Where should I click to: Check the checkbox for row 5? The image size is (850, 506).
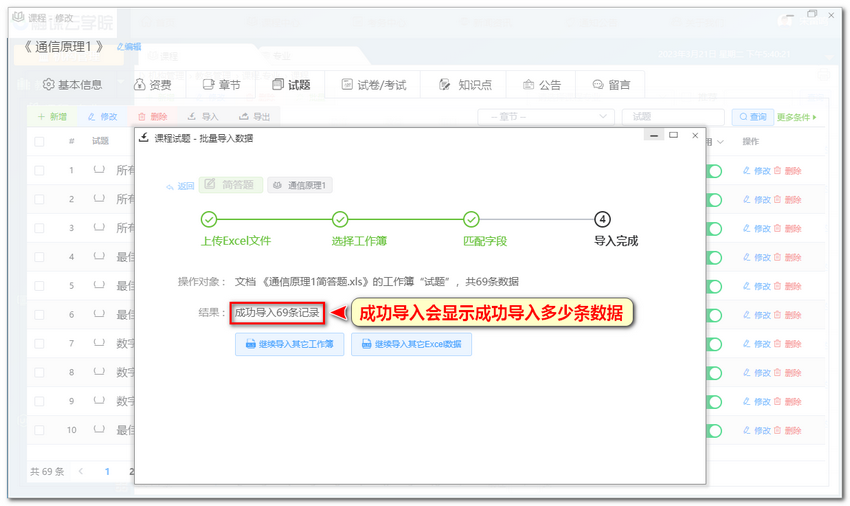[40, 286]
